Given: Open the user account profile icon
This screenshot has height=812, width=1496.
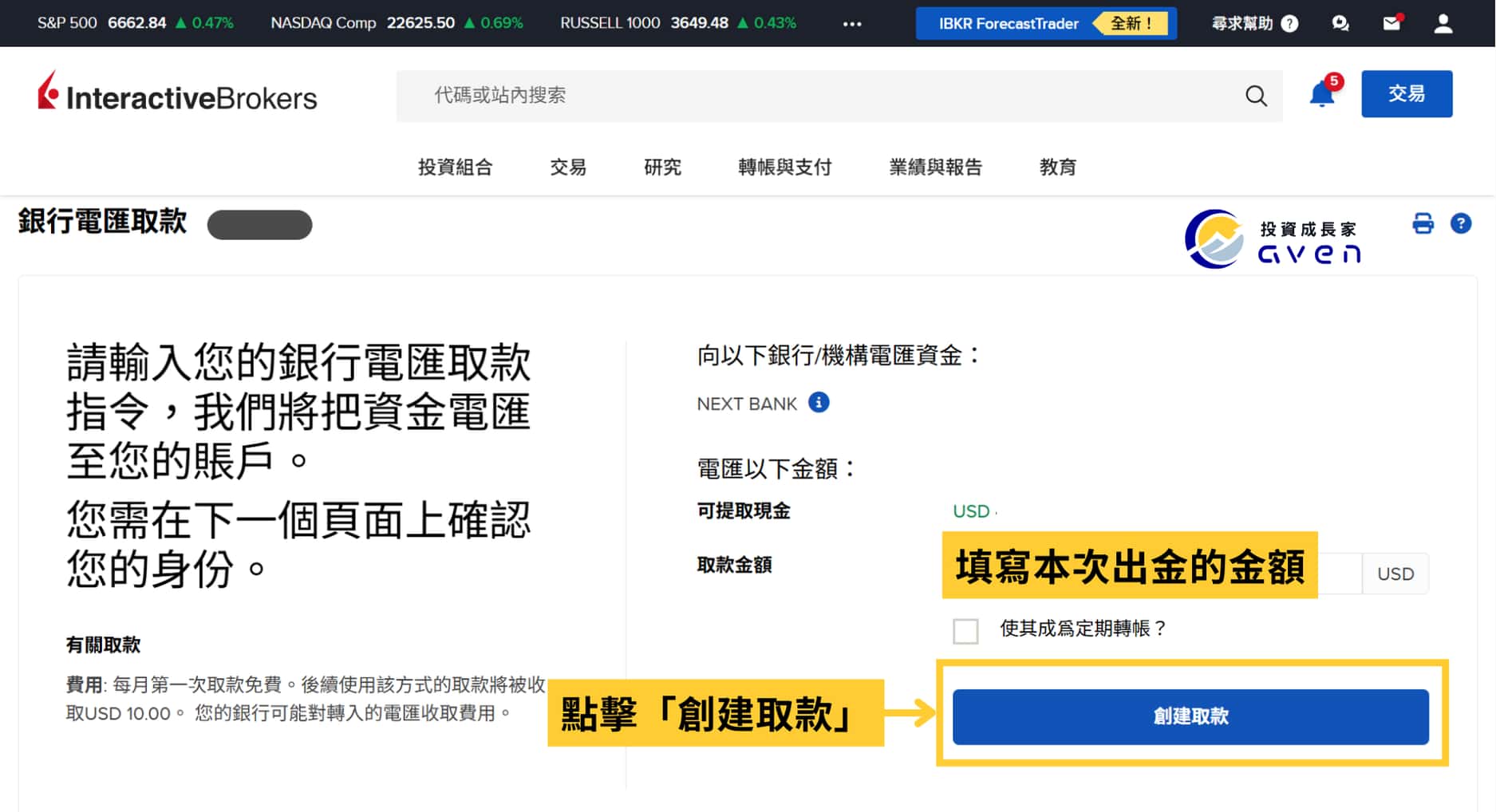Looking at the screenshot, I should [1443, 23].
